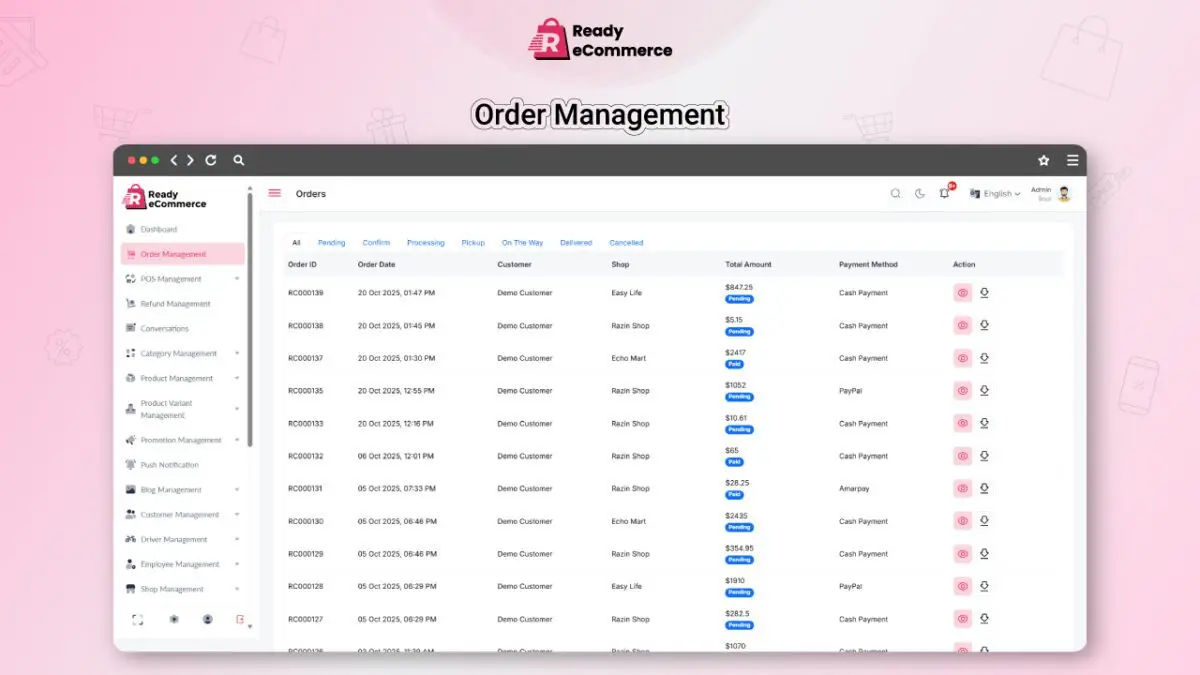Open Push Notification settings
The image size is (1200, 675).
[x=168, y=465]
